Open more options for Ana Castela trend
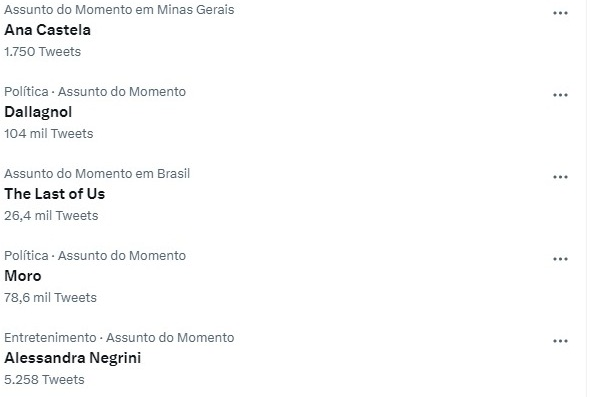595x397 pixels. click(x=560, y=13)
